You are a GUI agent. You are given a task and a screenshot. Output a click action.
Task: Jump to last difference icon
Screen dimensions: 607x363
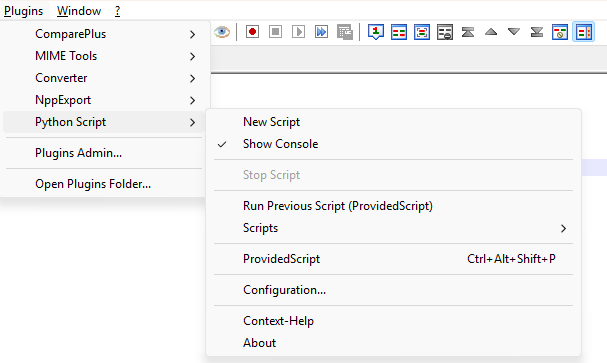(x=537, y=32)
